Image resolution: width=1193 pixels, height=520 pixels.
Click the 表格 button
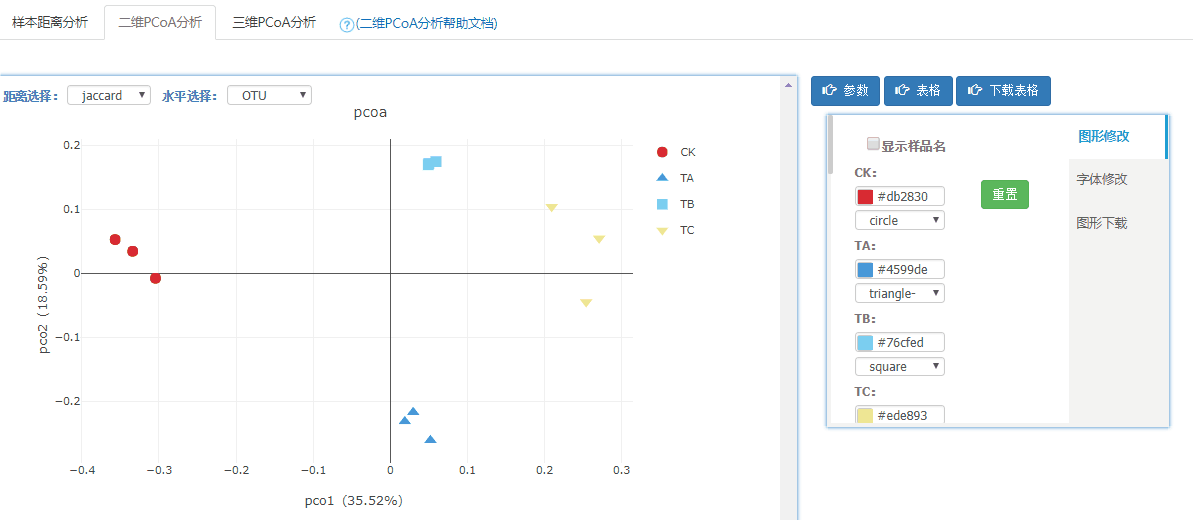(x=918, y=91)
